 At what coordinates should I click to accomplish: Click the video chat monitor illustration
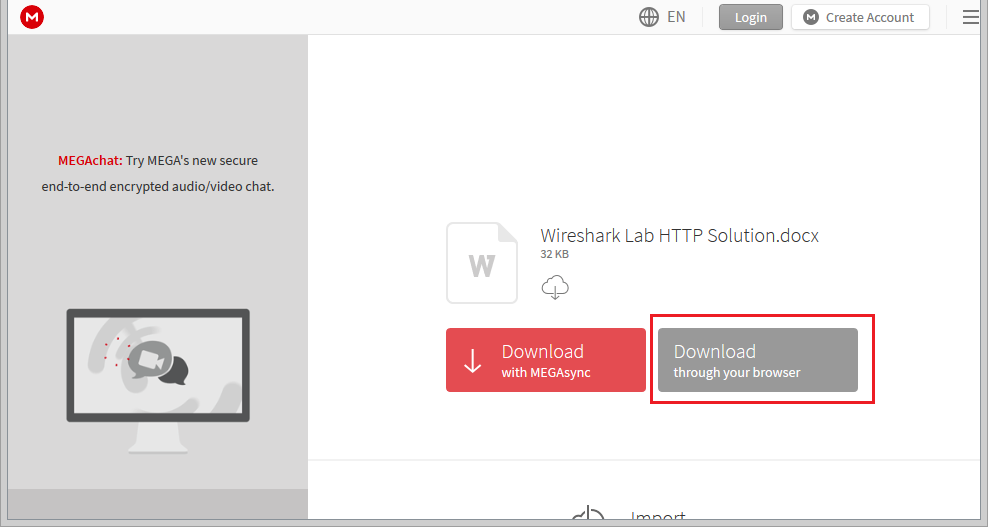coord(158,381)
